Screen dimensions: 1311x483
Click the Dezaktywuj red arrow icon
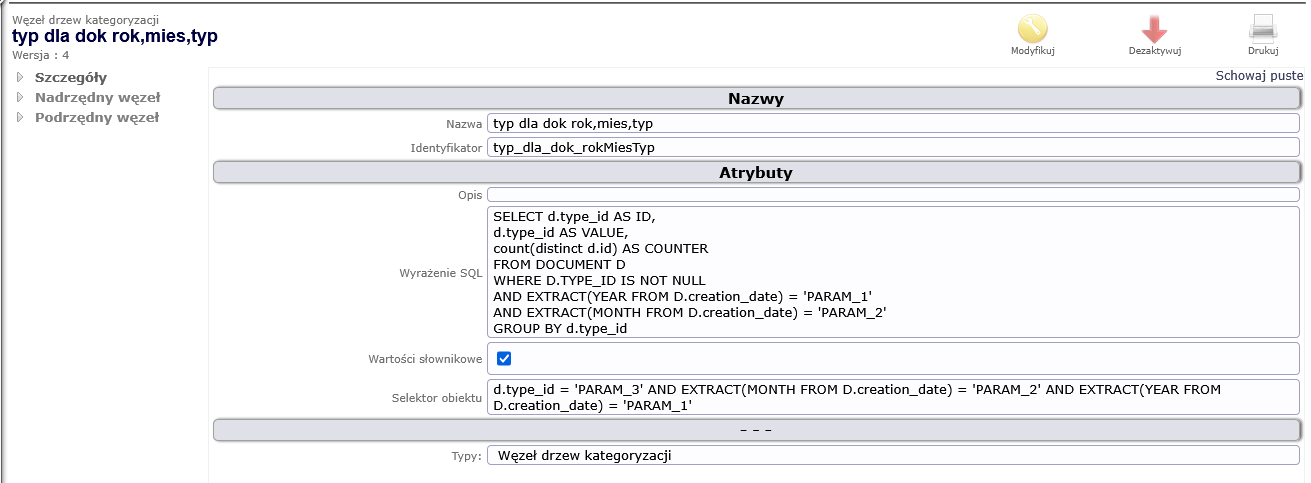pos(1154,29)
